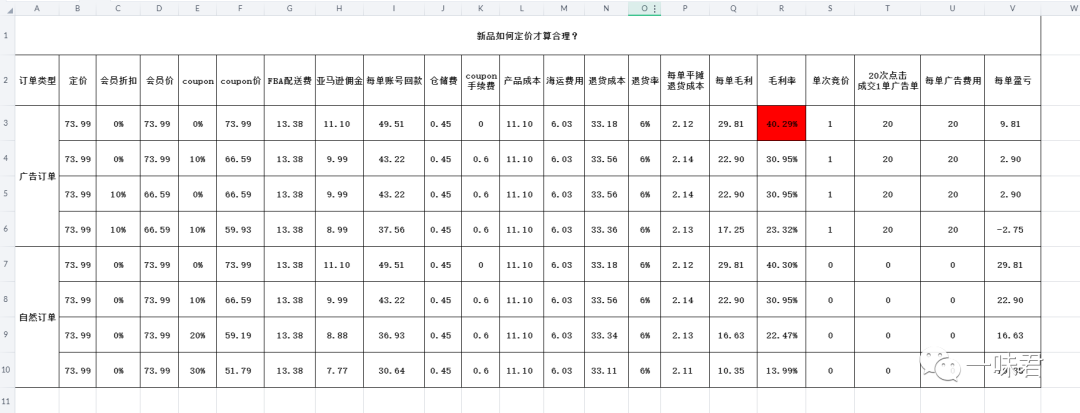Click the 40.30% 毛利率 cell
The height and width of the screenshot is (413, 1080).
[781, 264]
